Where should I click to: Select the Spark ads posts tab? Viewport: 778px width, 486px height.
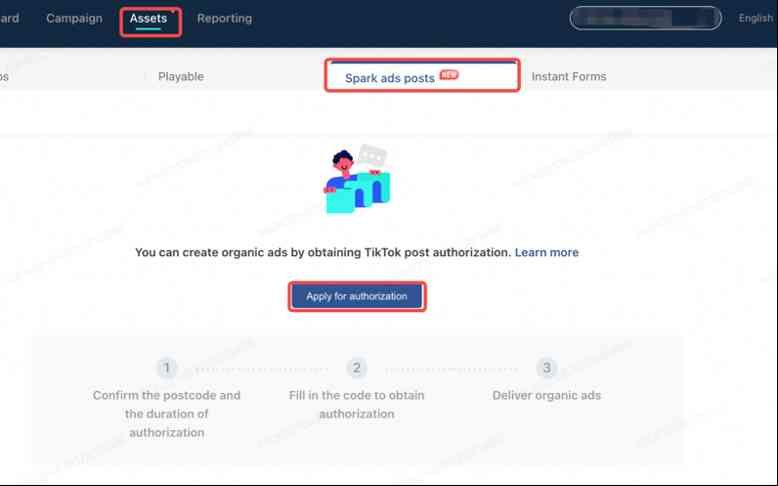pos(390,77)
